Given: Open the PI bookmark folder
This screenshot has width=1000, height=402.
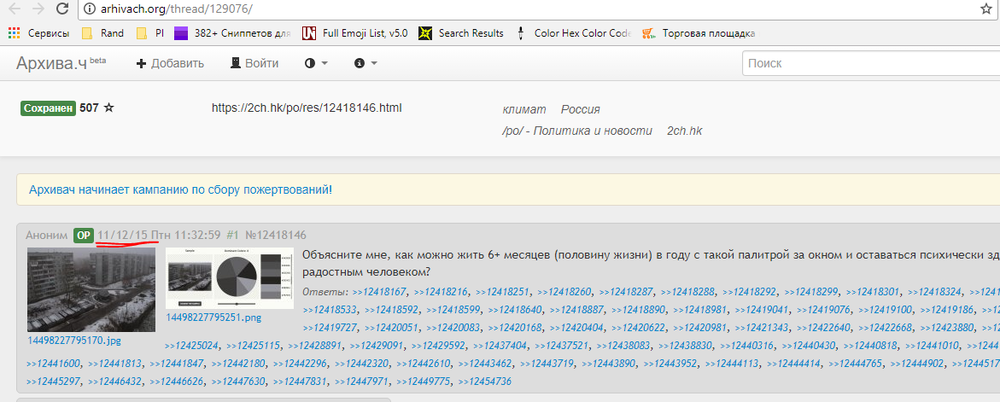Looking at the screenshot, I should 151,33.
